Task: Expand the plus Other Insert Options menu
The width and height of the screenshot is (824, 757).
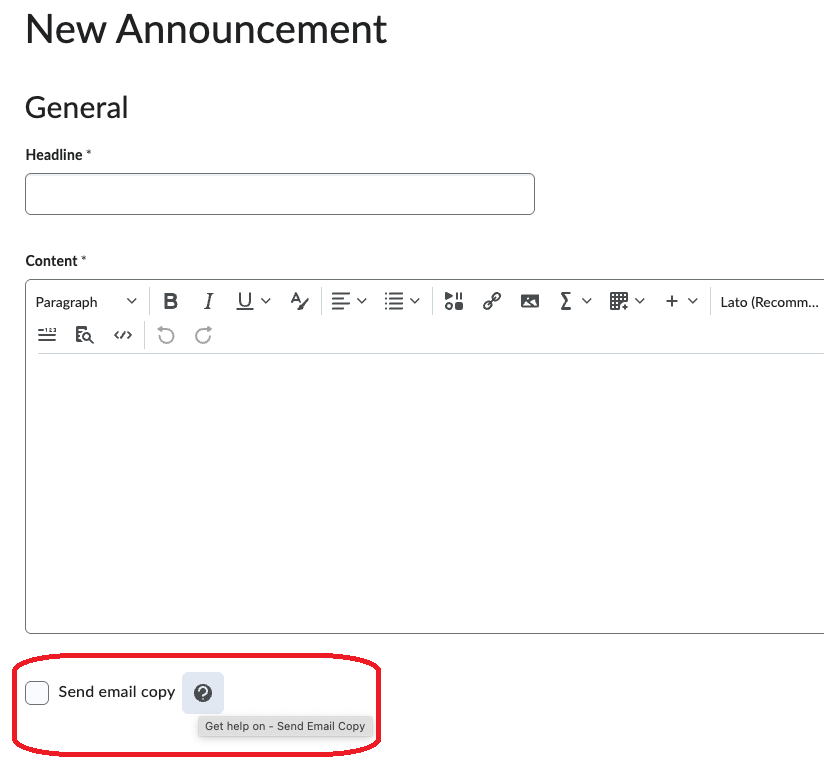Action: [681, 301]
